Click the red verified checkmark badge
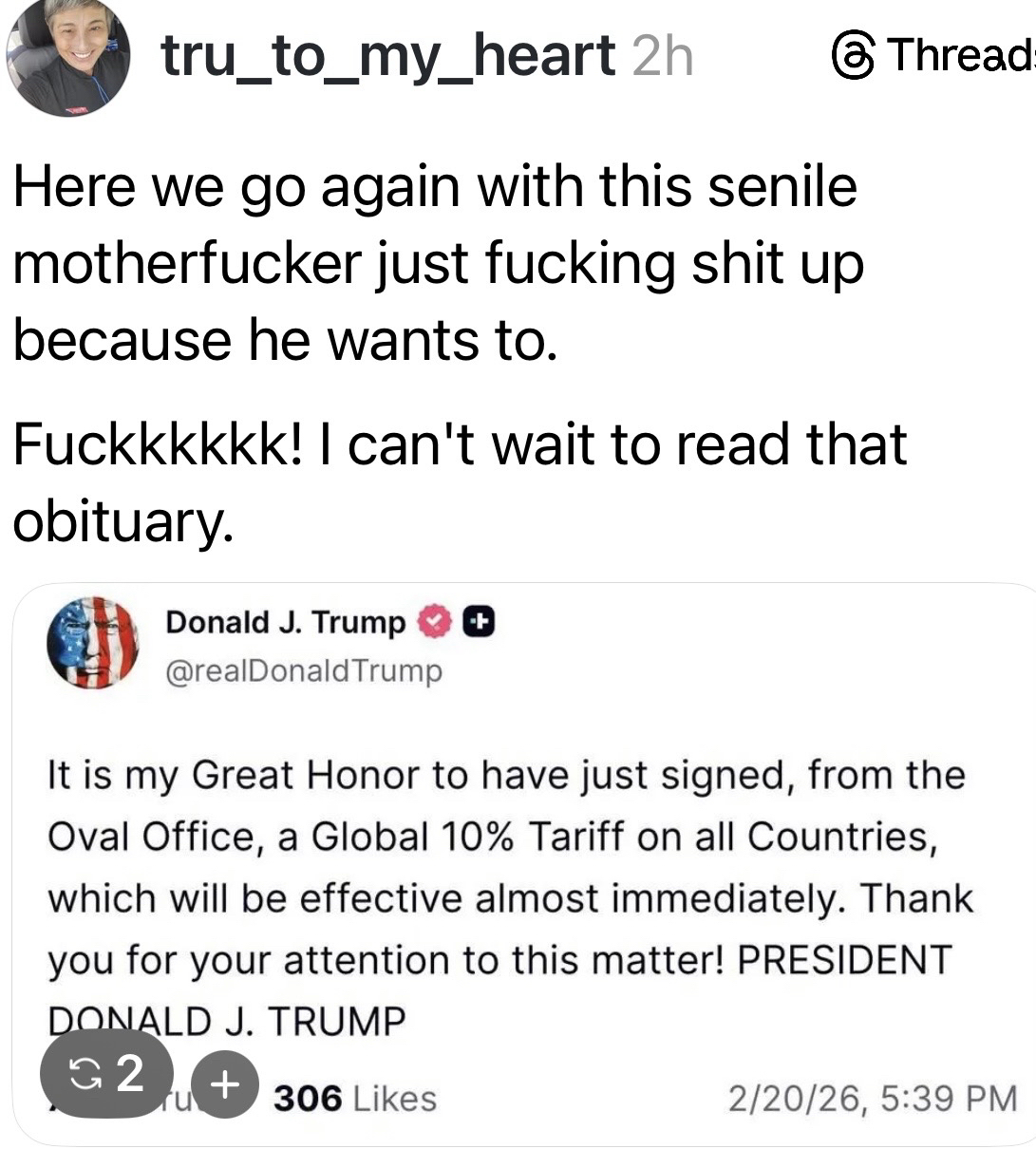This screenshot has width=1036, height=1149. (432, 622)
